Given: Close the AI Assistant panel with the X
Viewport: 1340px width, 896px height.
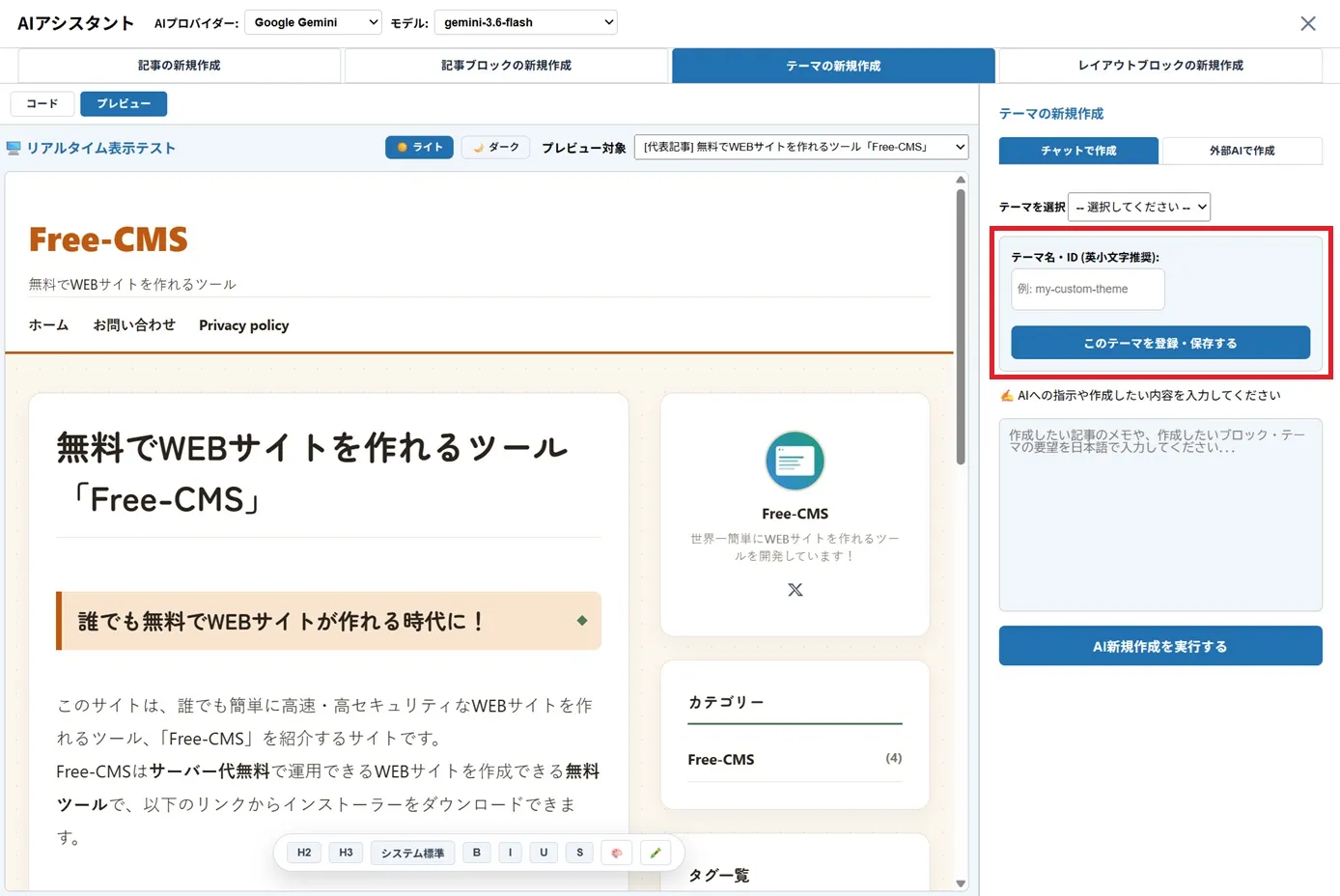Looking at the screenshot, I should pyautogui.click(x=1307, y=23).
